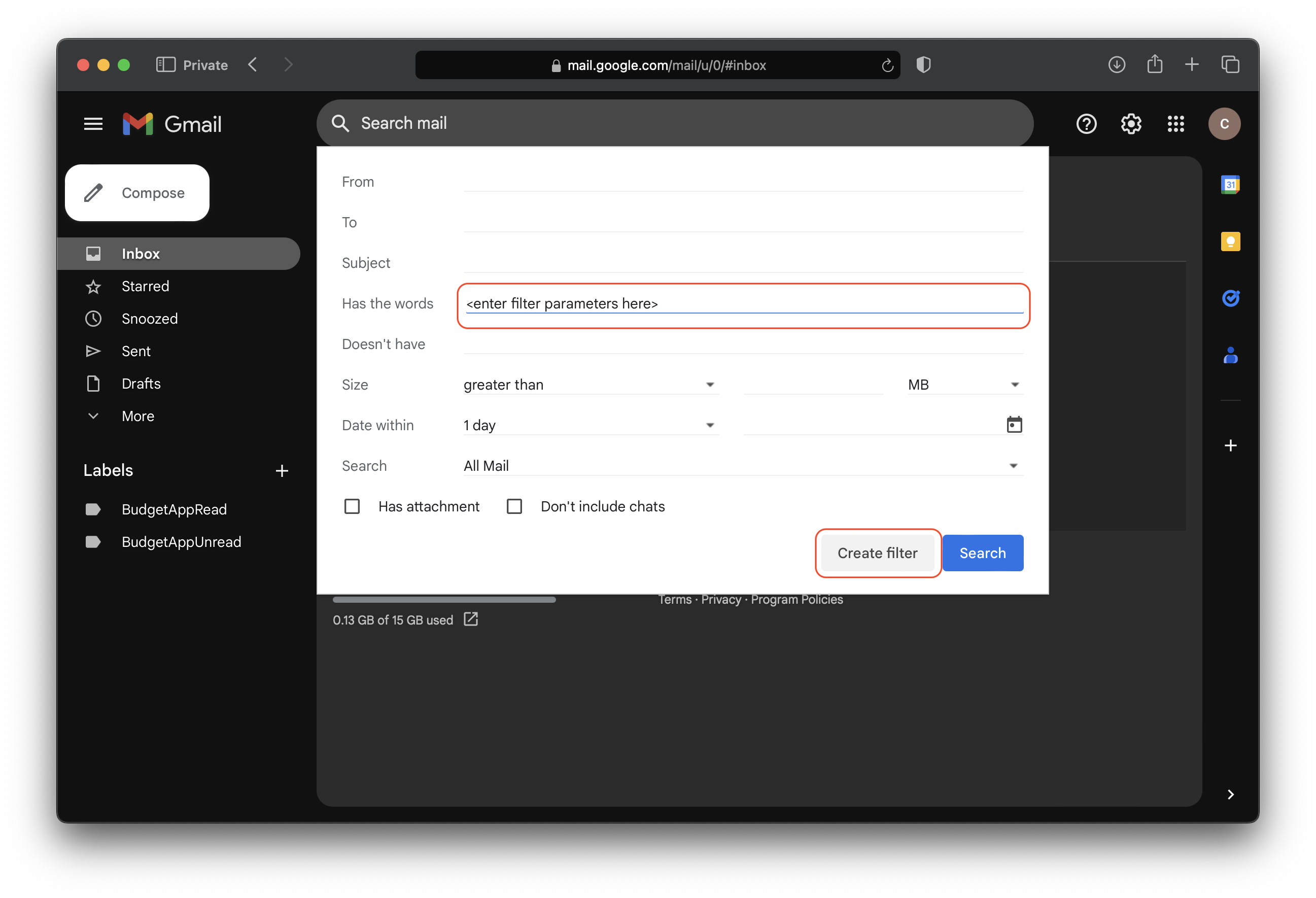Click the Create filter button
The image size is (1316, 898).
tap(877, 553)
